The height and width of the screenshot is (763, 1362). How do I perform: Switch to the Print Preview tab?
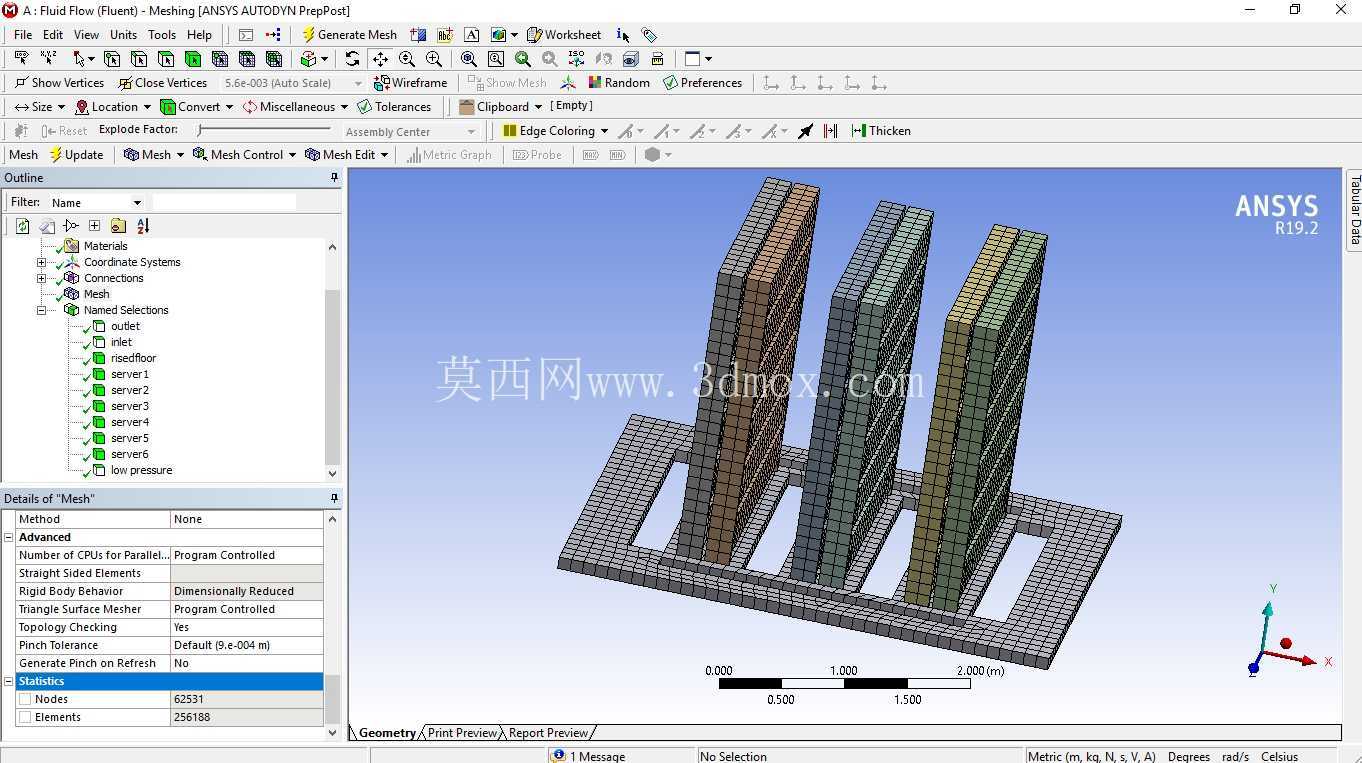[x=462, y=733]
